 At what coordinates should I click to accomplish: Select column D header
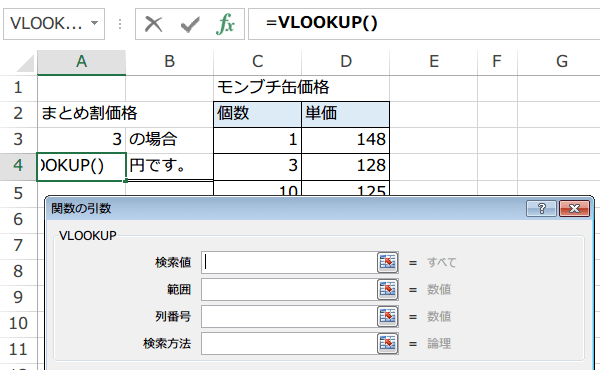coord(346,62)
